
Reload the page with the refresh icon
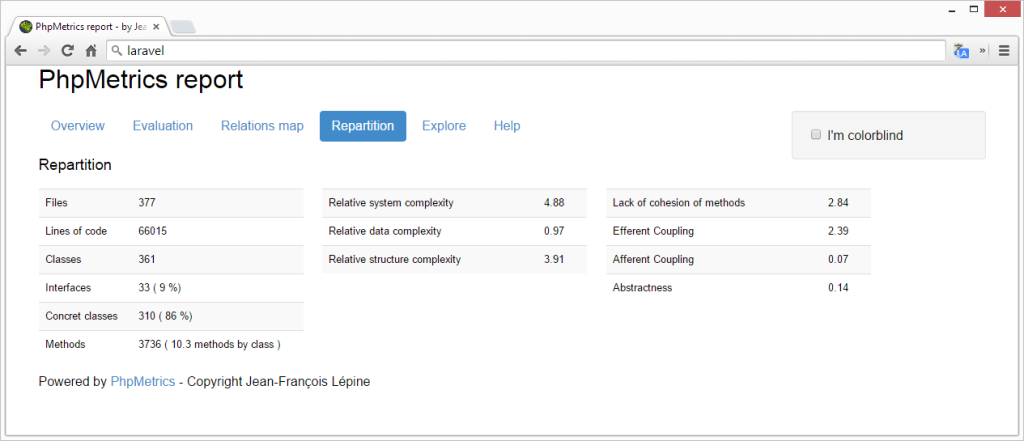pyautogui.click(x=67, y=51)
